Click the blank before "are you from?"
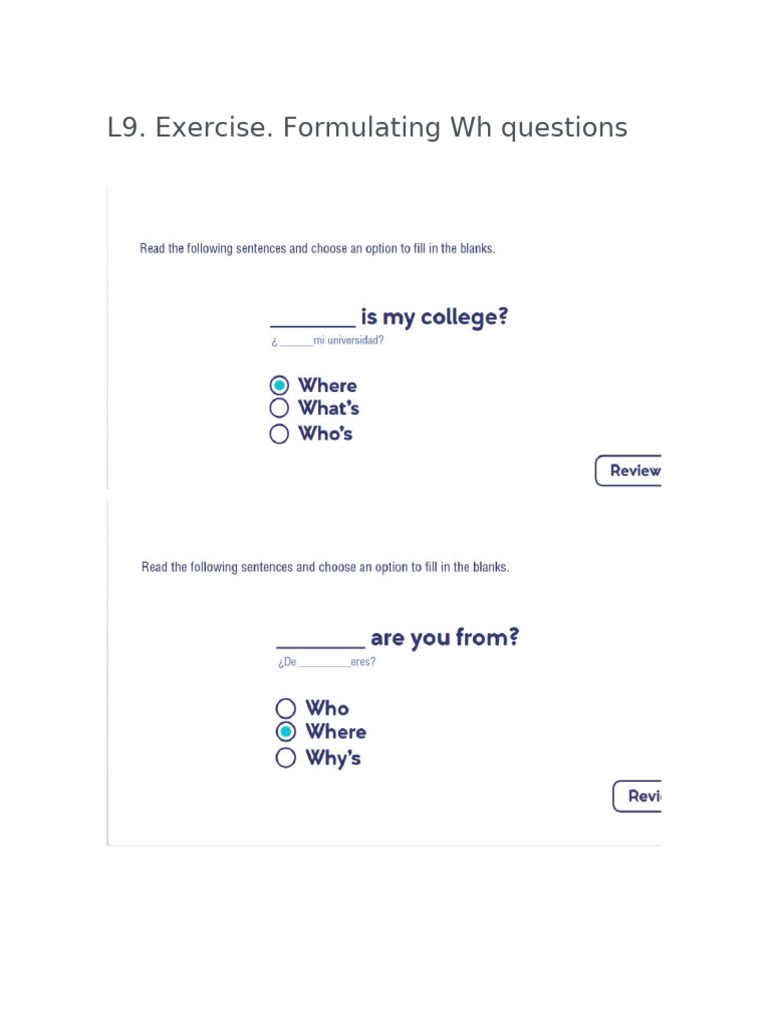 (320, 643)
